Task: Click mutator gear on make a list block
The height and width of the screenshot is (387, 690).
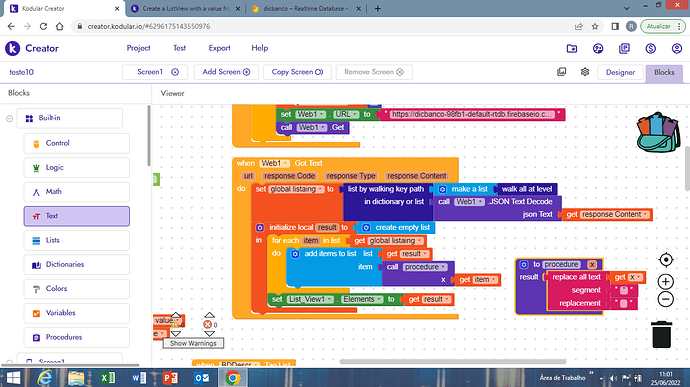Action: 443,189
